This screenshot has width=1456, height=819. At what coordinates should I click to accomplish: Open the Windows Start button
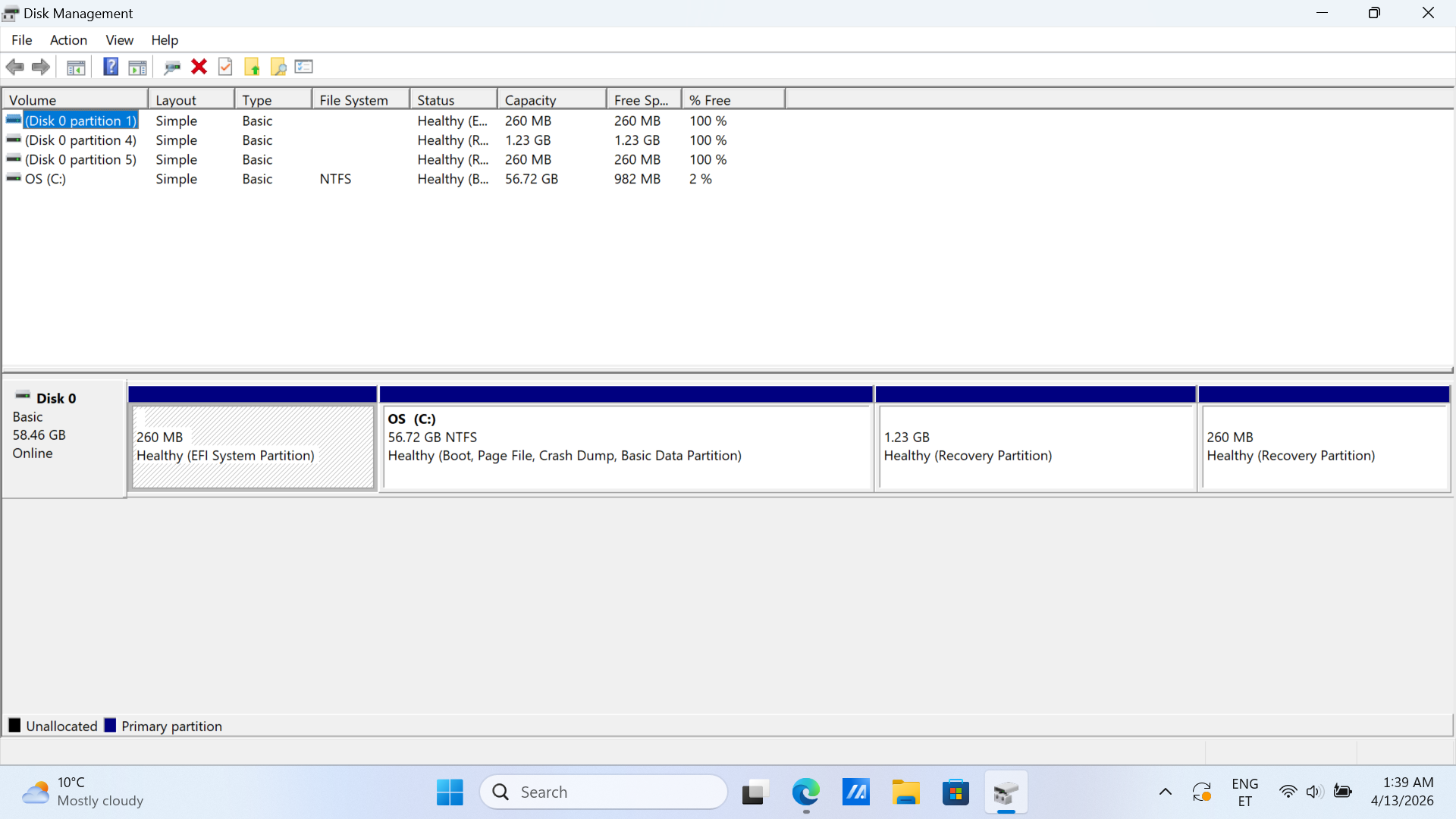pyautogui.click(x=450, y=792)
